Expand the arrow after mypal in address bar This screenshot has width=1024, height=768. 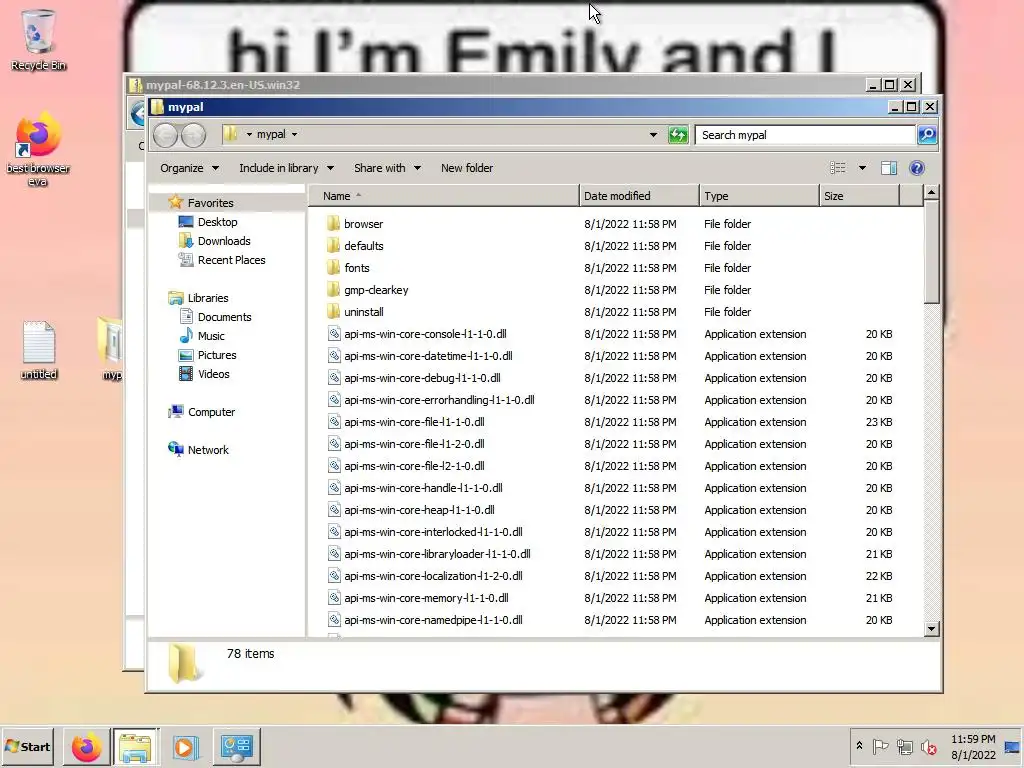point(295,134)
